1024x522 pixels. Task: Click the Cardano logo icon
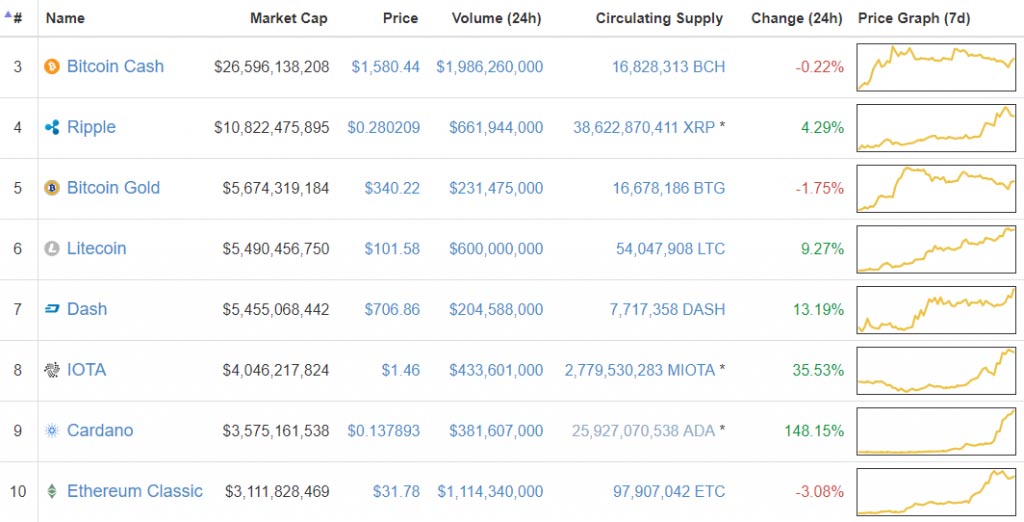point(52,431)
